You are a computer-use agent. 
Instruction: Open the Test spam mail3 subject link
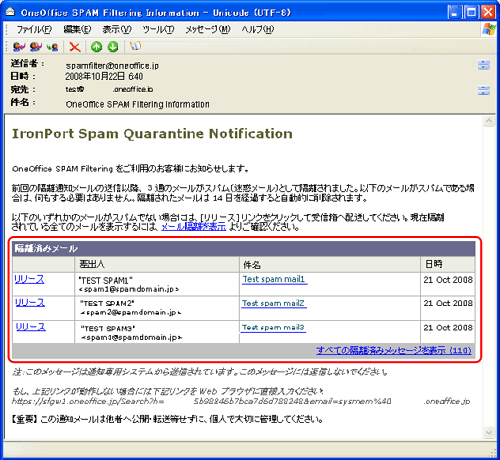[273, 328]
